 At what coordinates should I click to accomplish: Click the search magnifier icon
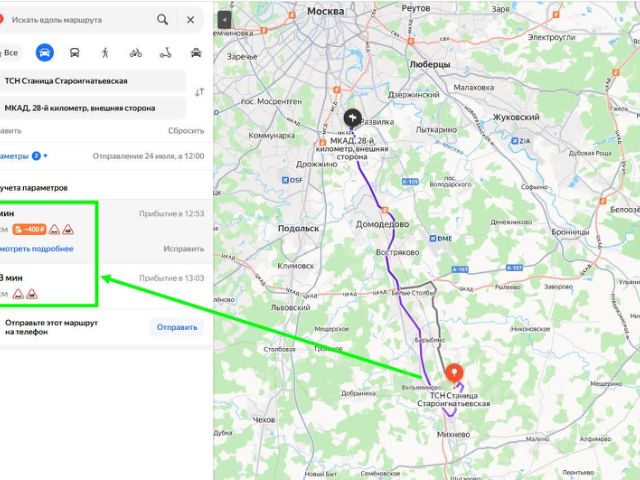pos(162,20)
